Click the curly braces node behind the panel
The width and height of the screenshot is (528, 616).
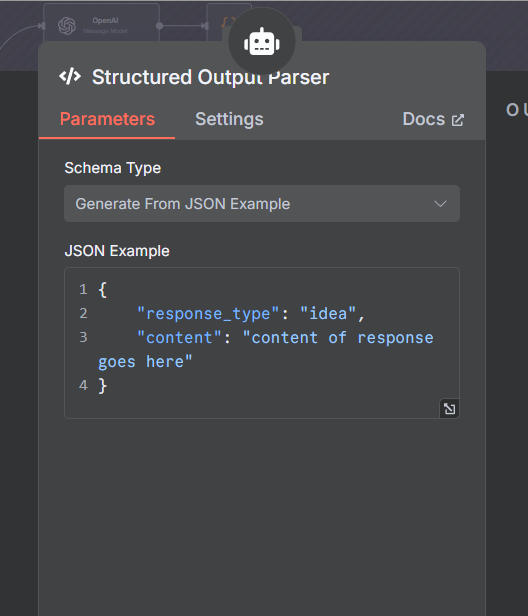(229, 22)
